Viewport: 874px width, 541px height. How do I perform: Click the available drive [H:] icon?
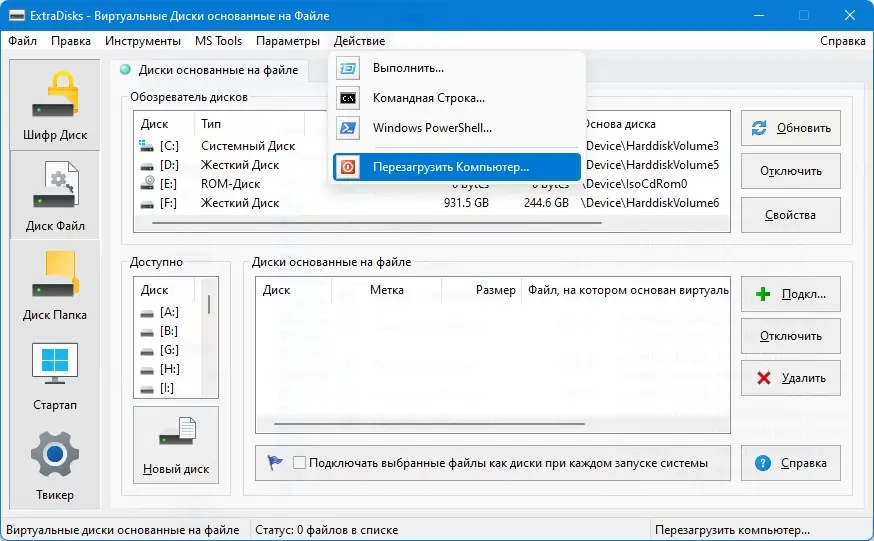point(147,370)
